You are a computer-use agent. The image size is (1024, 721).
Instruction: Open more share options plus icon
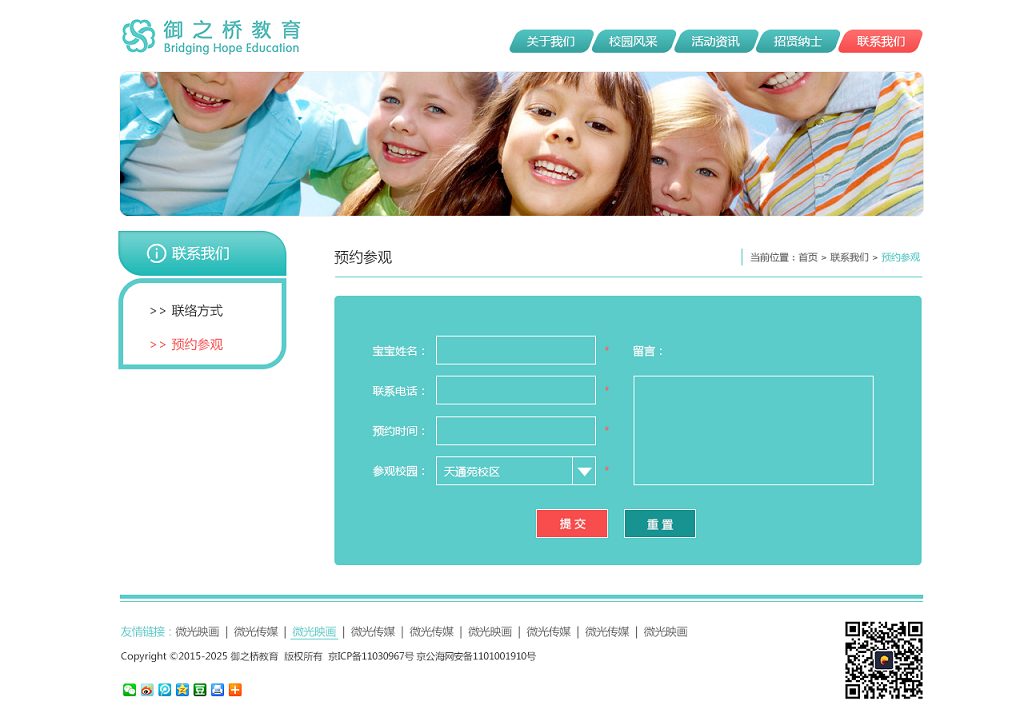(x=235, y=690)
